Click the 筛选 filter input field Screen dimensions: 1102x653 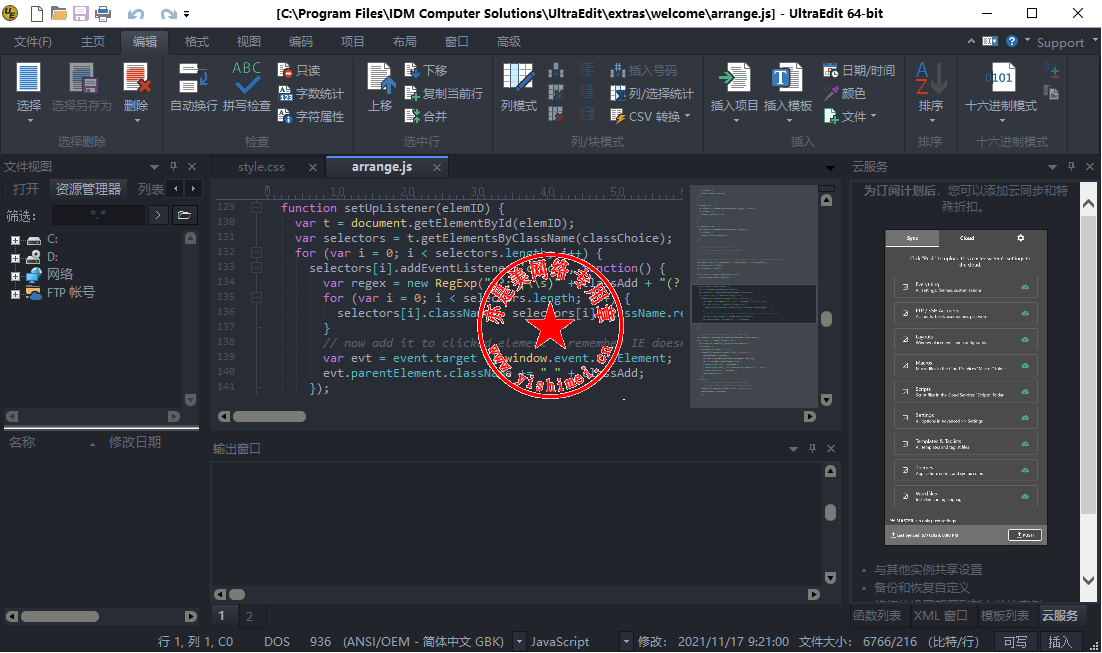(x=98, y=215)
